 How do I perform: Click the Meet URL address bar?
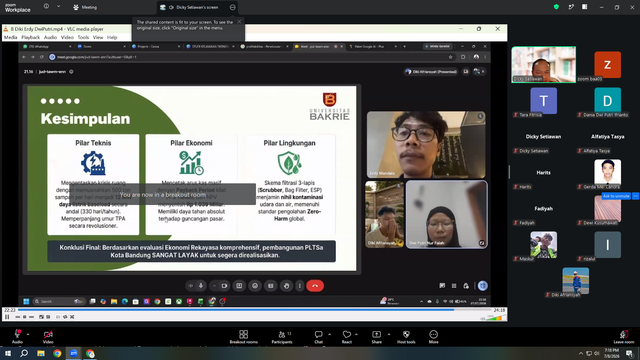click(x=249, y=57)
